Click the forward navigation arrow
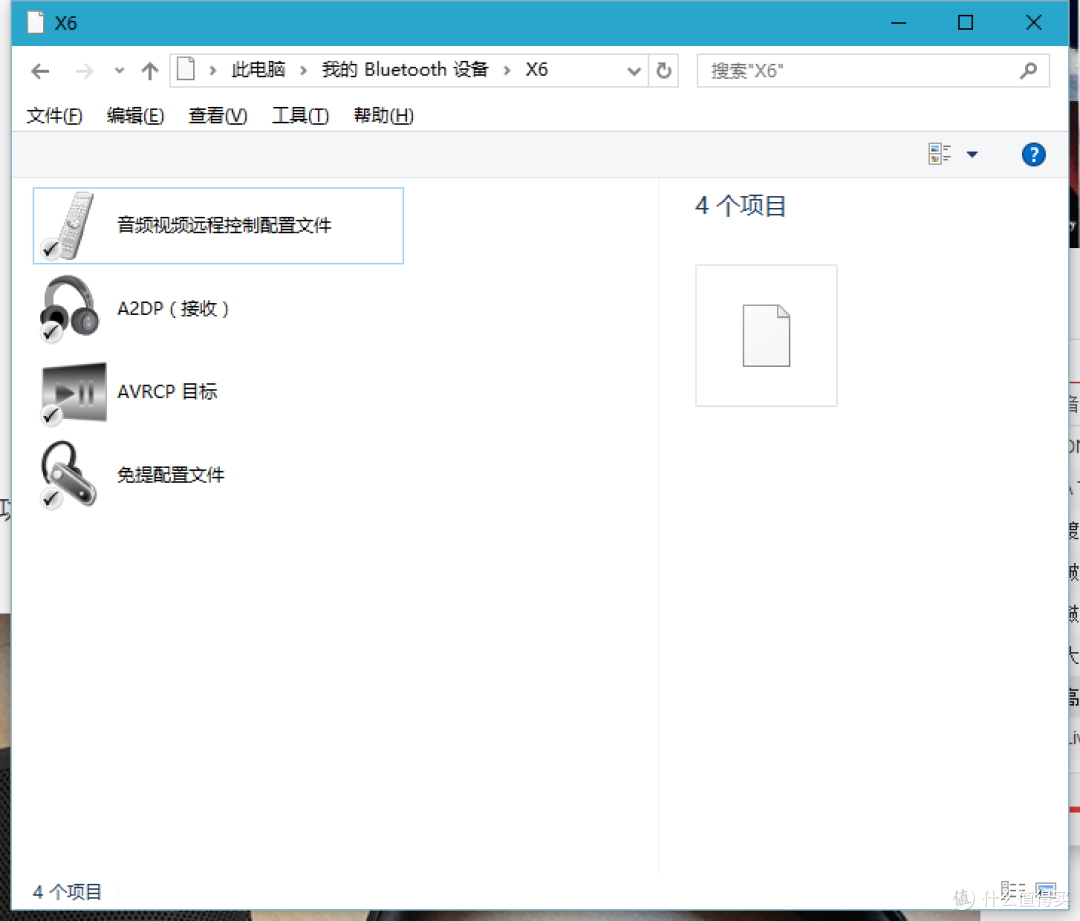Screen dimensions: 1080x921 tap(84, 71)
